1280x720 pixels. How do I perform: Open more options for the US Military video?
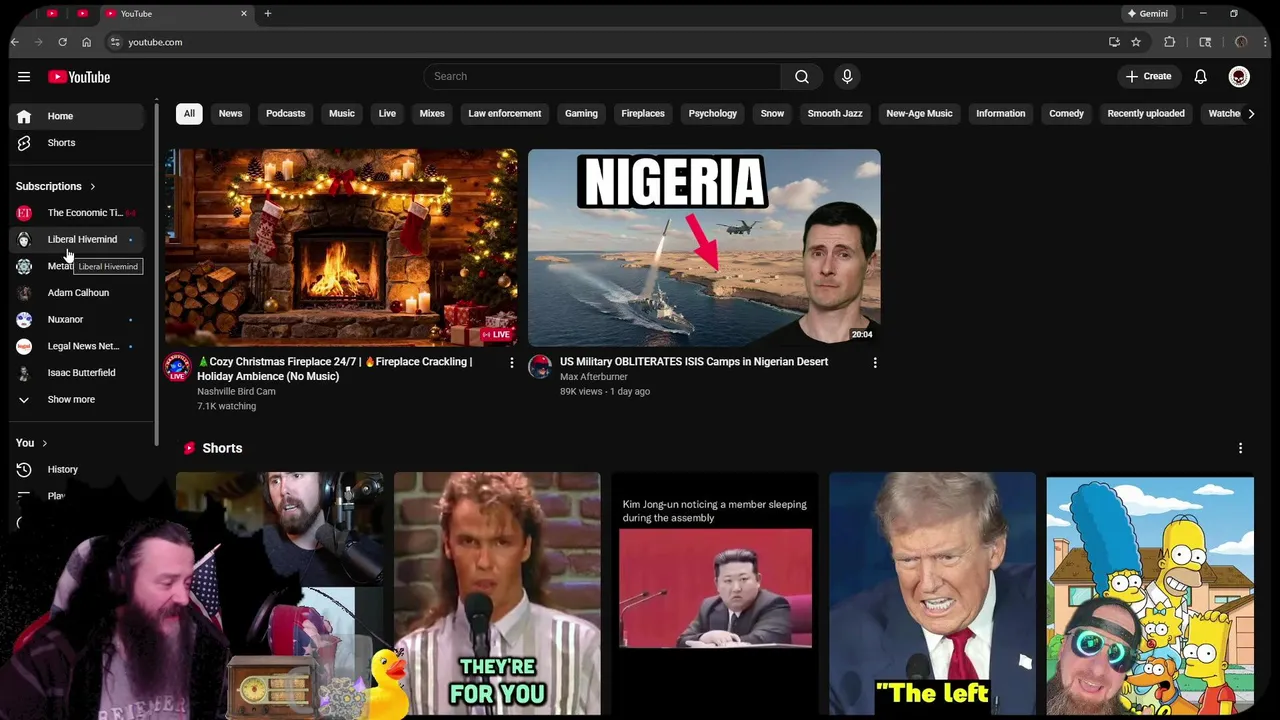coord(875,363)
